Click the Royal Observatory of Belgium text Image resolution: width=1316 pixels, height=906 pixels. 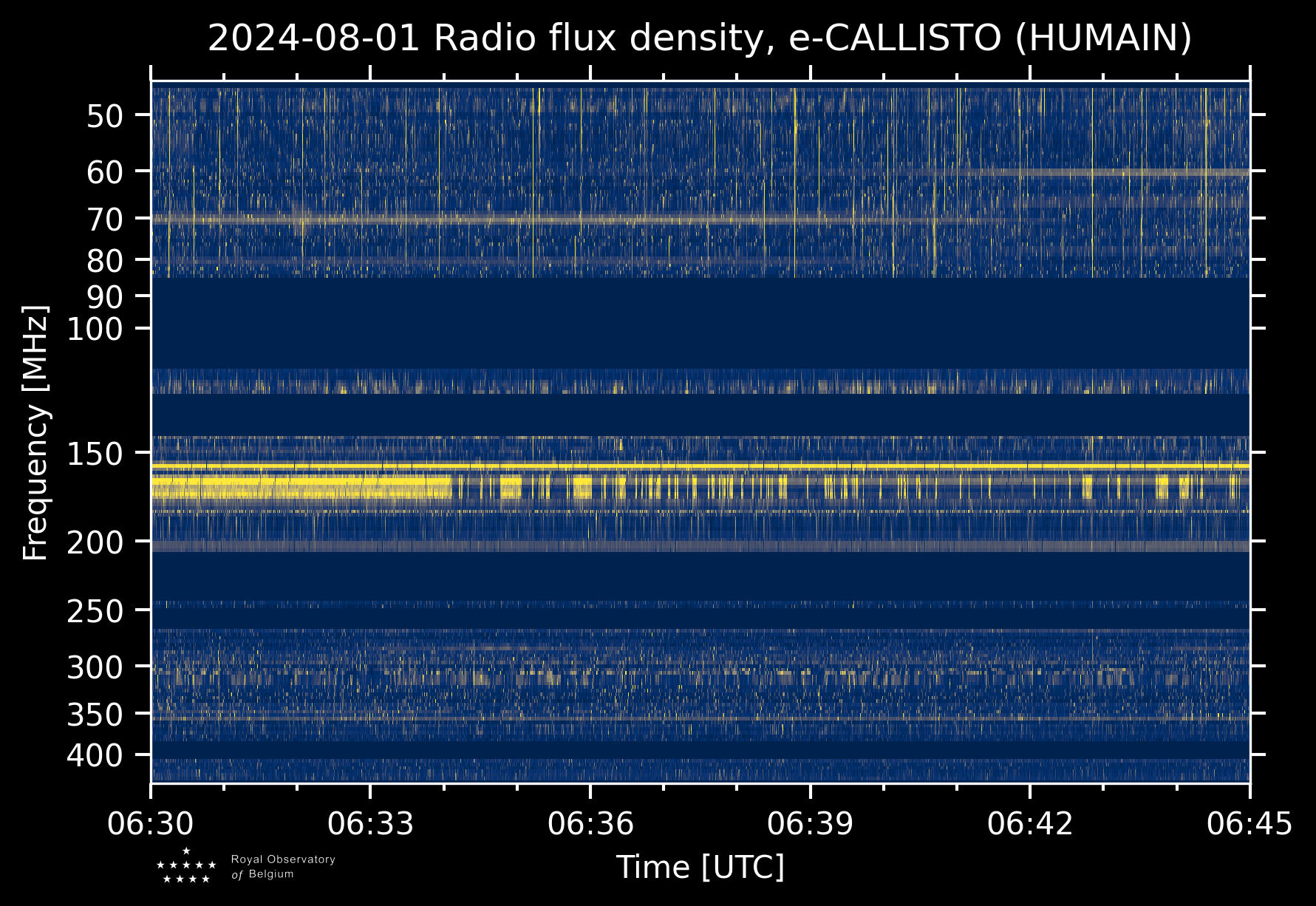click(283, 867)
